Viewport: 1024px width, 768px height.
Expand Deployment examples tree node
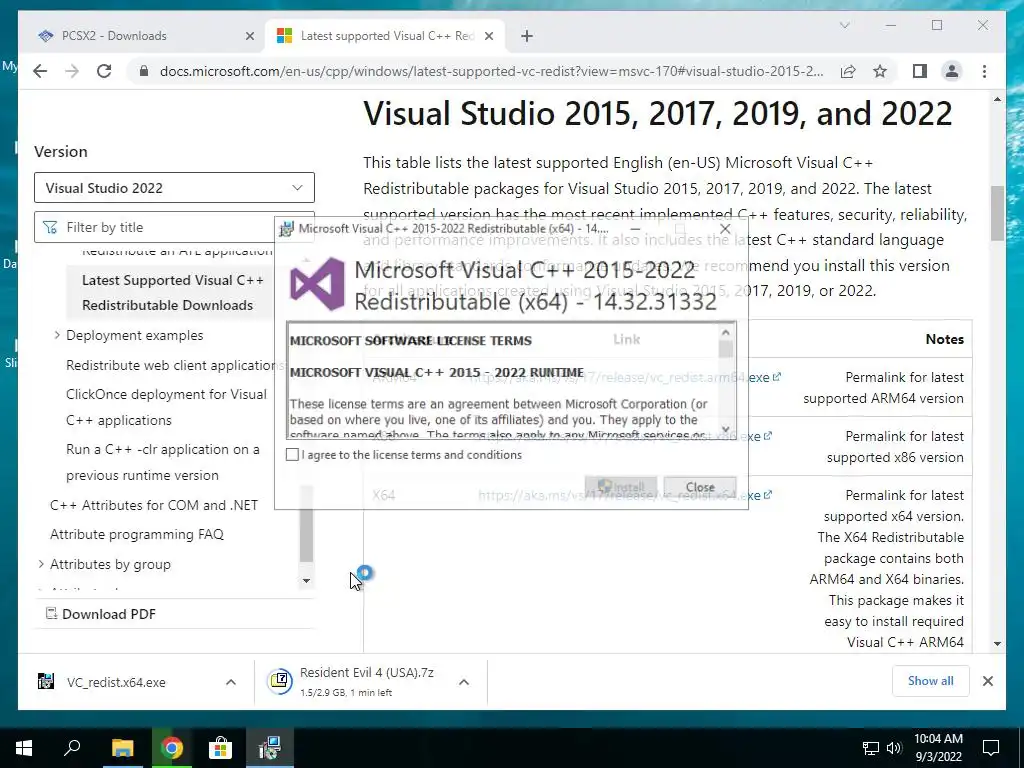(57, 335)
